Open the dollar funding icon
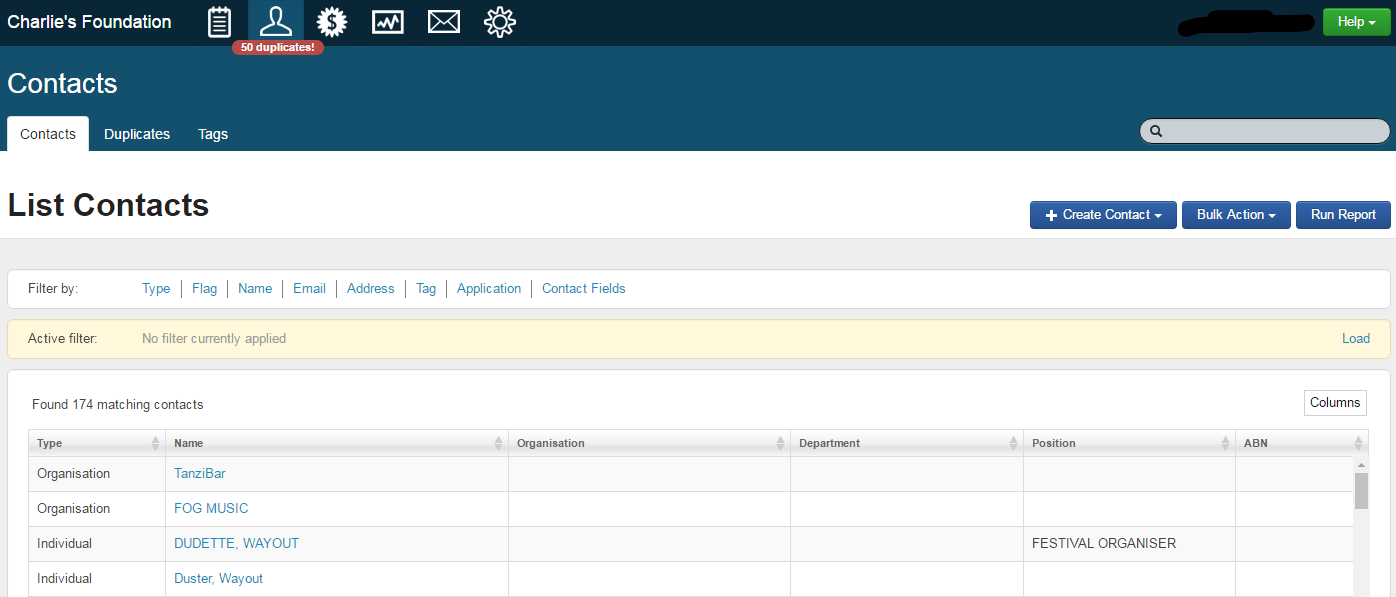The image size is (1396, 597). coord(331,22)
